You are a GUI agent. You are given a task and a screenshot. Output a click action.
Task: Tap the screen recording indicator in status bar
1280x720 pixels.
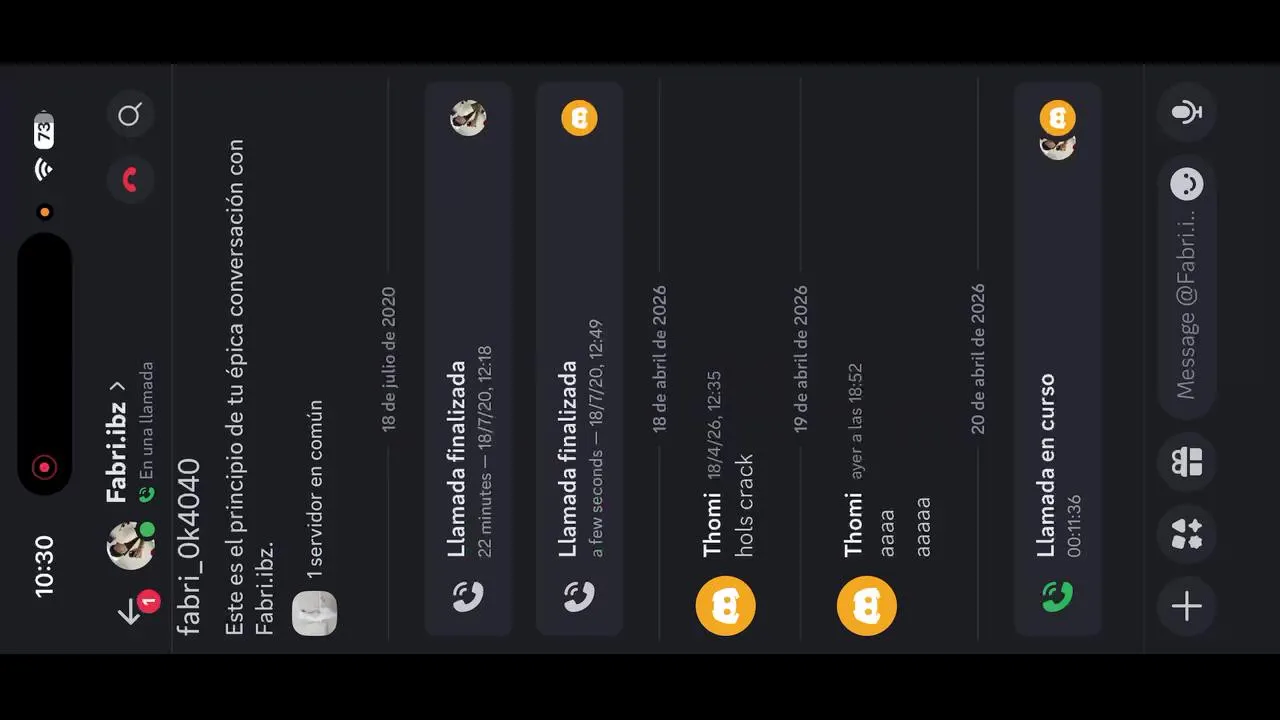[x=44, y=467]
